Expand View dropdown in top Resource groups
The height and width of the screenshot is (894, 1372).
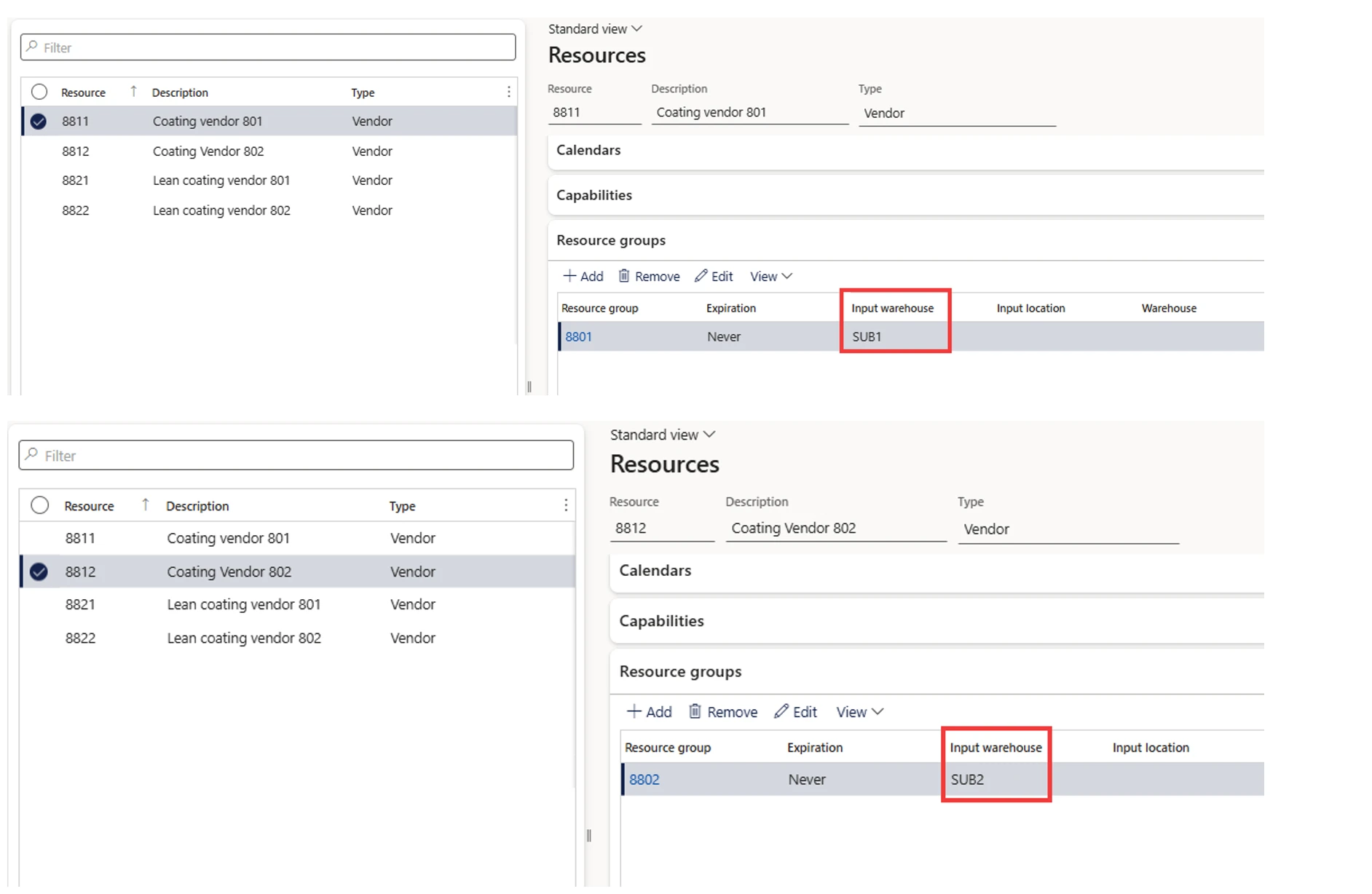770,277
